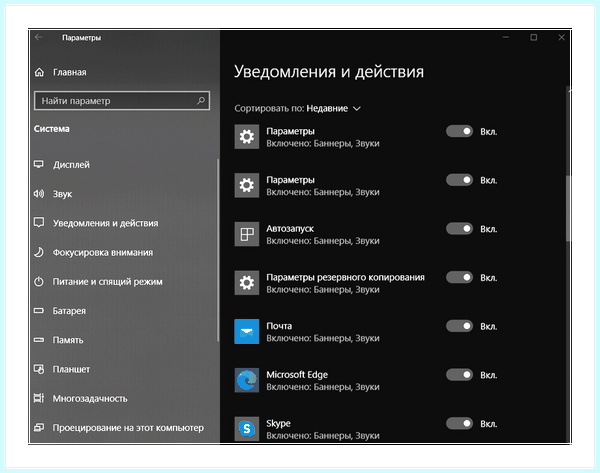Screen dimensions: 600x473
Task: Open the Планшет settings page
Action: (x=71, y=369)
